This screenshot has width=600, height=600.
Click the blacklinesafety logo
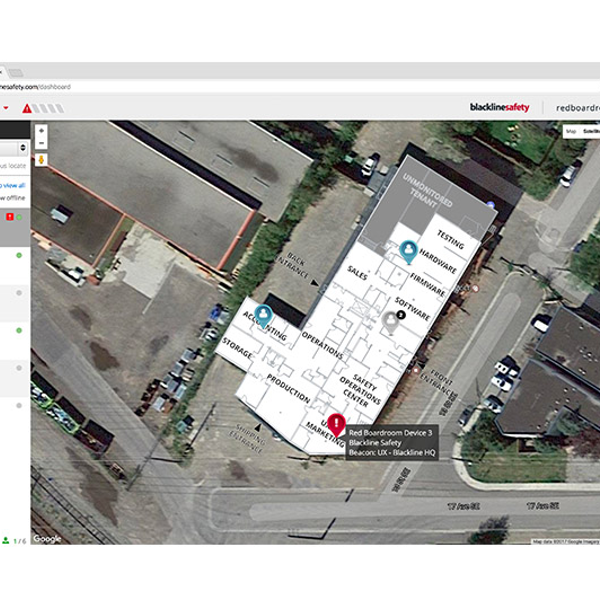tap(499, 108)
